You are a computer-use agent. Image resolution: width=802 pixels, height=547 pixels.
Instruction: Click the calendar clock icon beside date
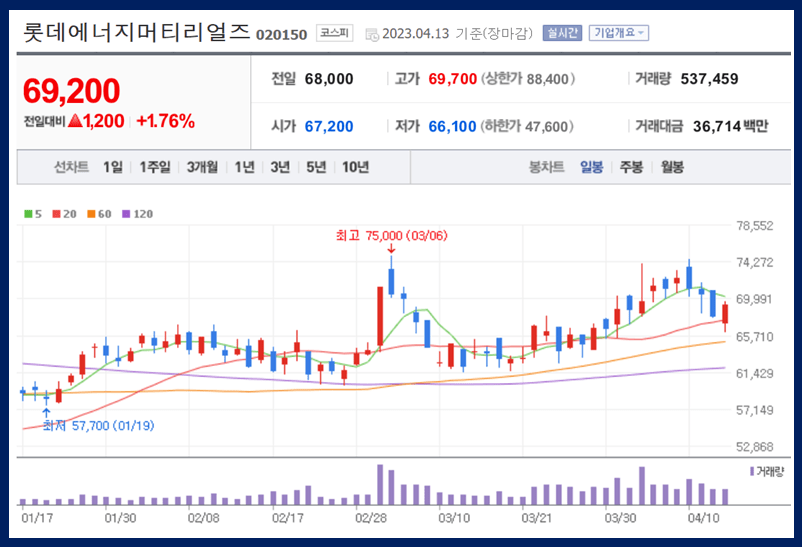372,34
